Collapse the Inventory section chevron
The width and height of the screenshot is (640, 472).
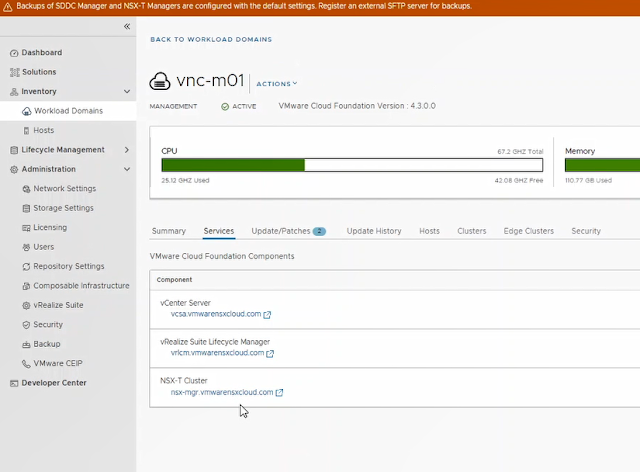pyautogui.click(x=127, y=91)
